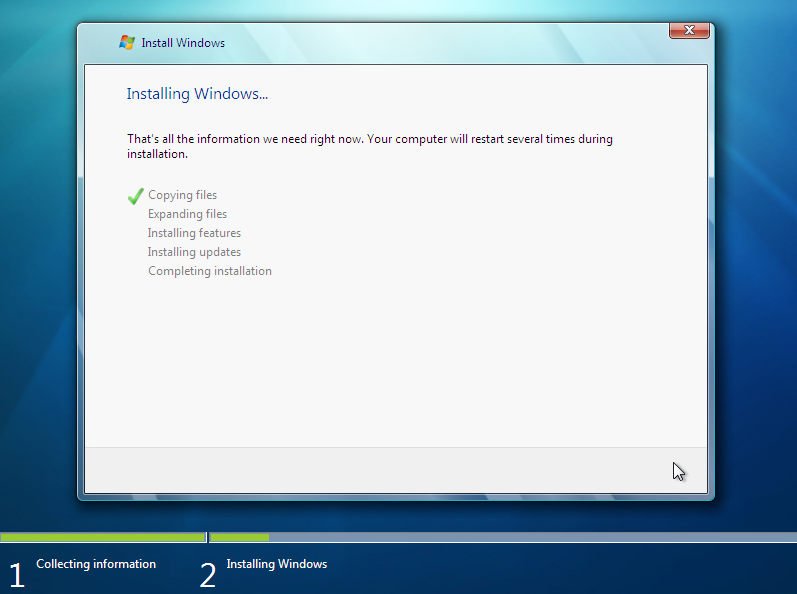Select the 'Expanding files' step text
Image resolution: width=797 pixels, height=594 pixels.
(x=187, y=214)
